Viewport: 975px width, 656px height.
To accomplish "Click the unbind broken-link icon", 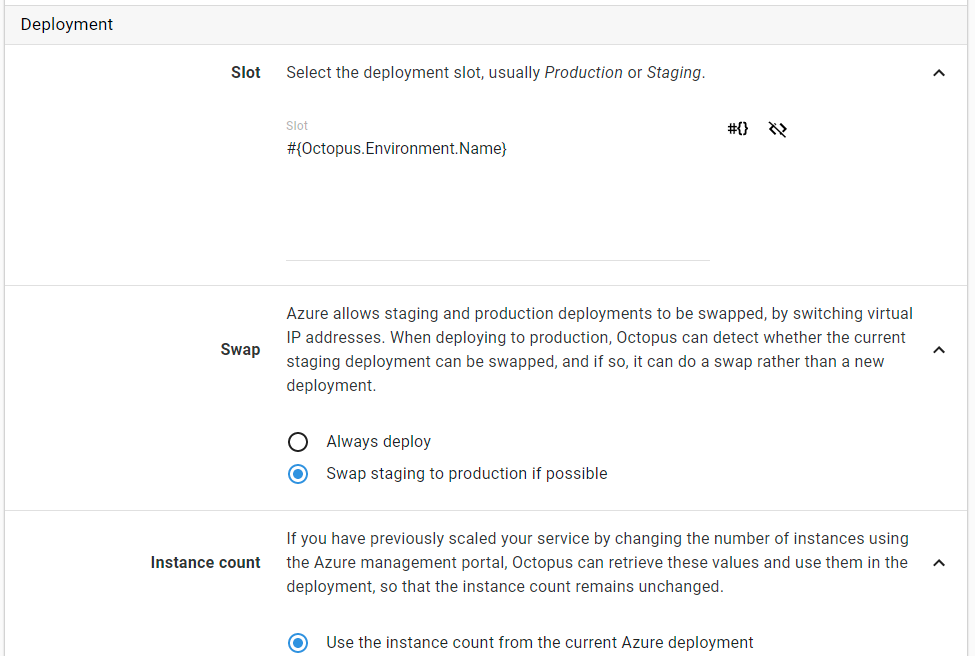I will tap(778, 129).
